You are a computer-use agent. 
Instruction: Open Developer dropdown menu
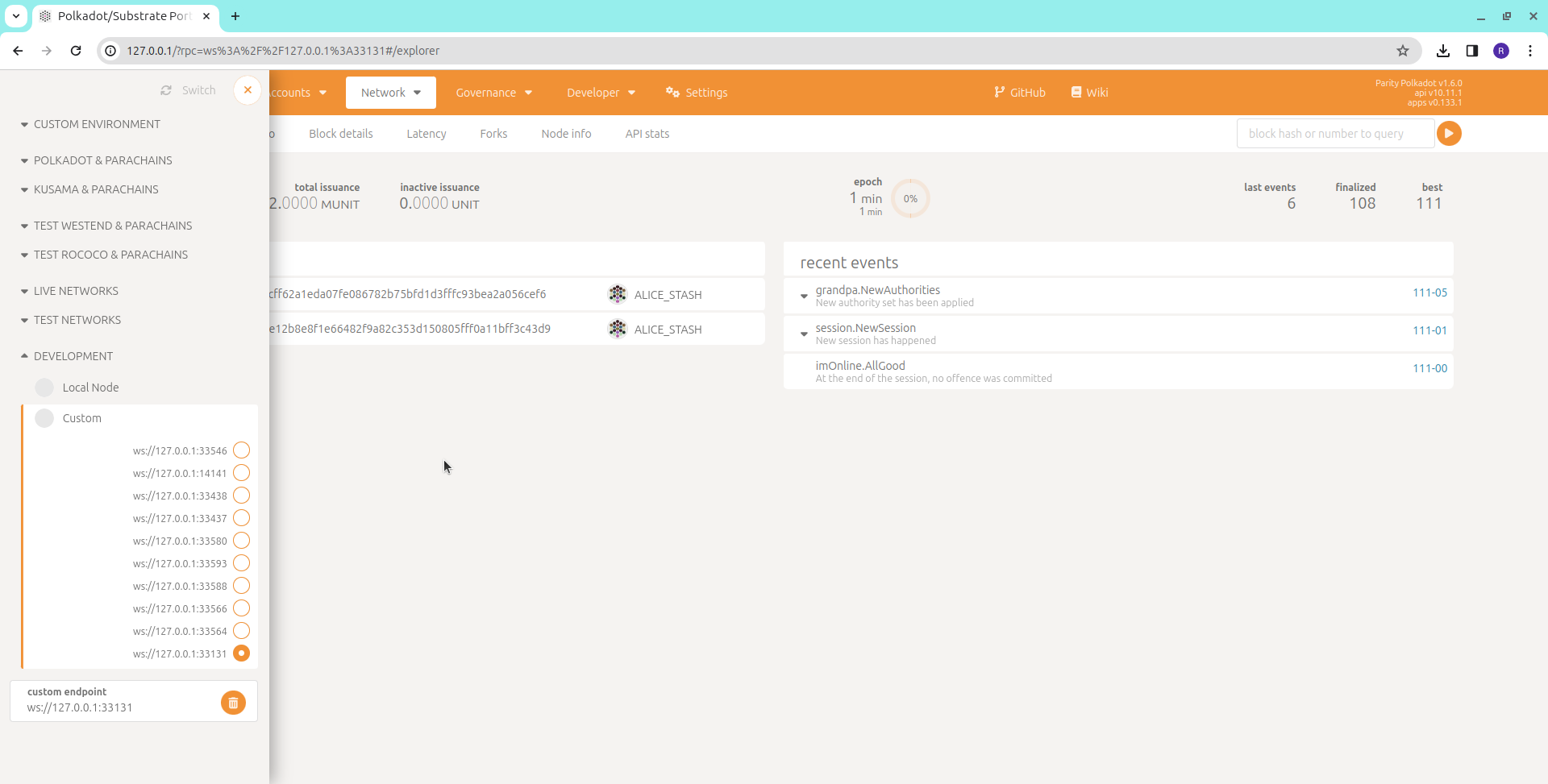pyautogui.click(x=601, y=93)
